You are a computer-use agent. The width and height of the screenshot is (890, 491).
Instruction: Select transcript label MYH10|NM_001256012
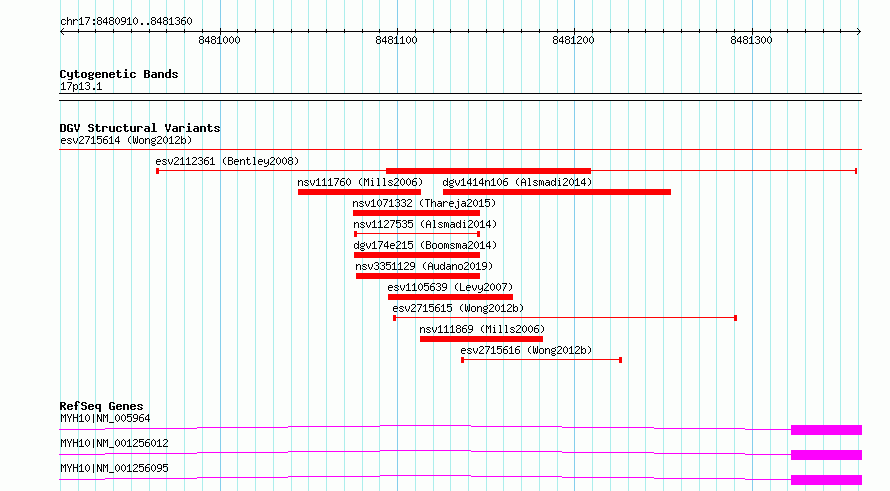[114, 443]
